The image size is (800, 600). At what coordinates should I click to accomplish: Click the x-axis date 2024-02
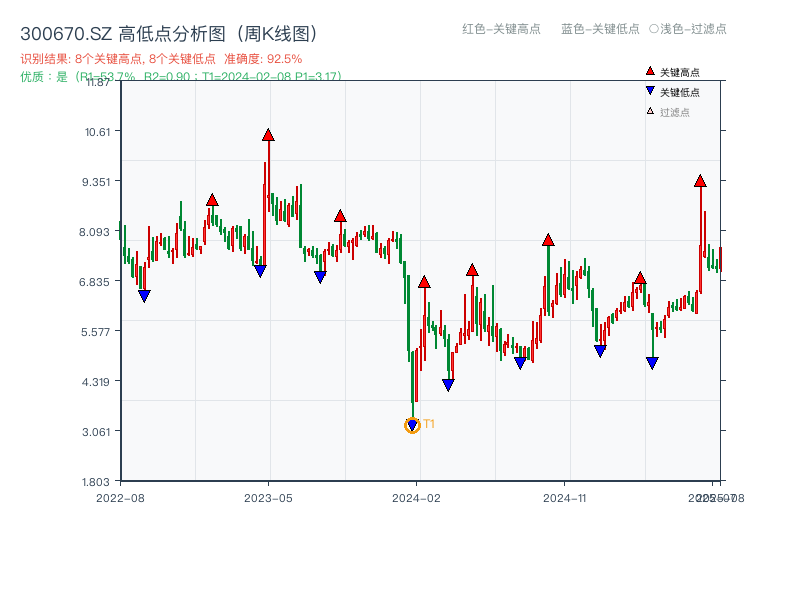(x=416, y=498)
